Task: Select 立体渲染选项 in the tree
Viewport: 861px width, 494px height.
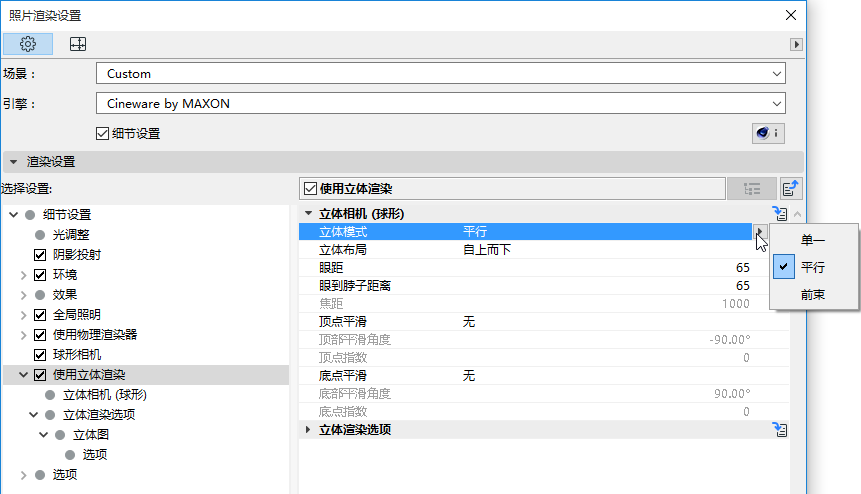Action: (99, 415)
